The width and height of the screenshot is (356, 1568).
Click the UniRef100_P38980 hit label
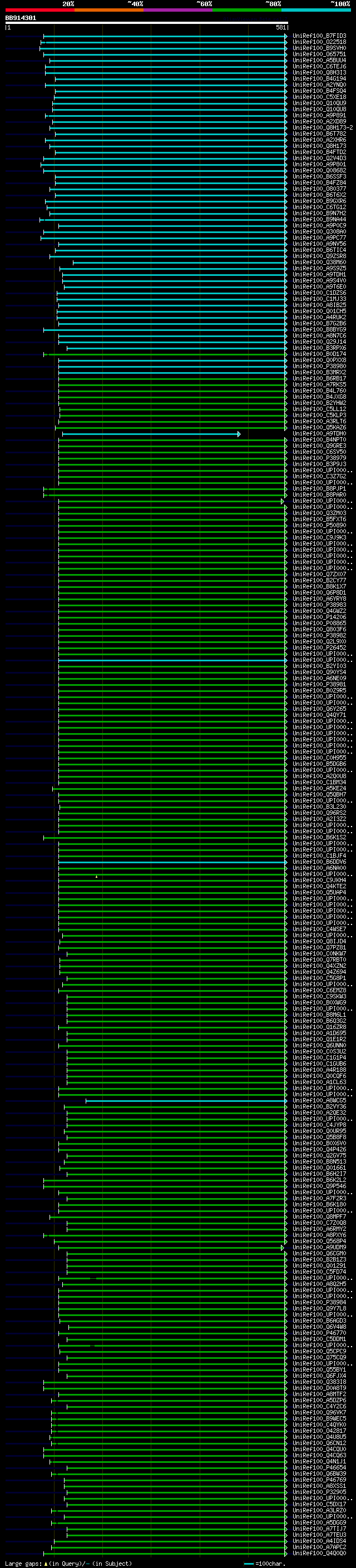coord(319,367)
